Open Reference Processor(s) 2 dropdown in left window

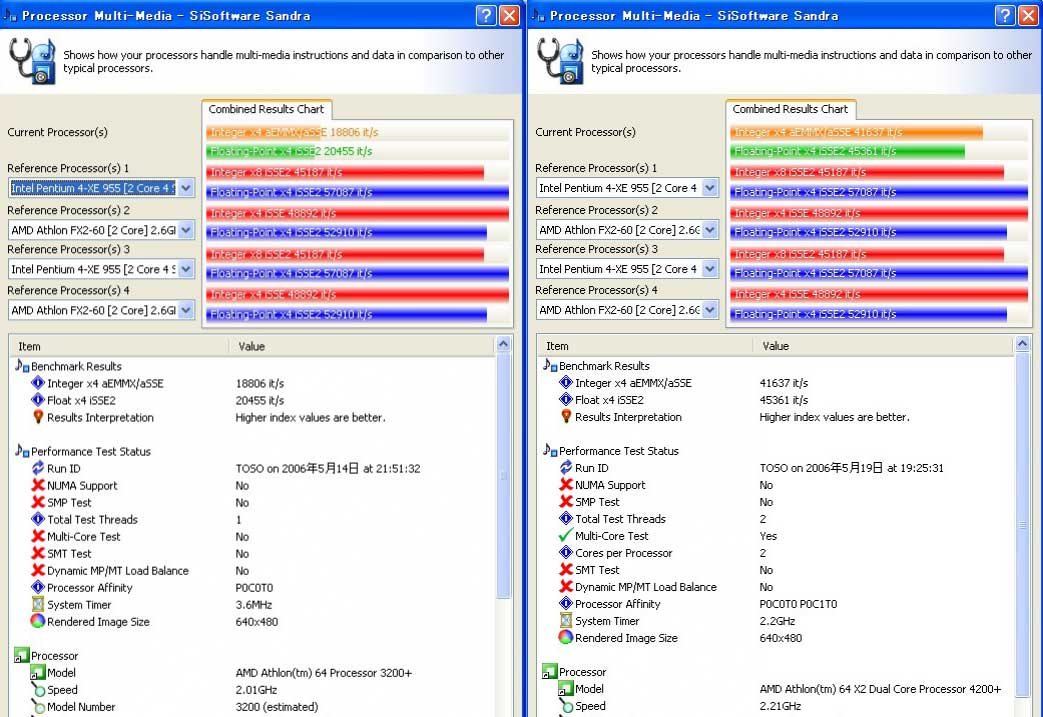[186, 230]
